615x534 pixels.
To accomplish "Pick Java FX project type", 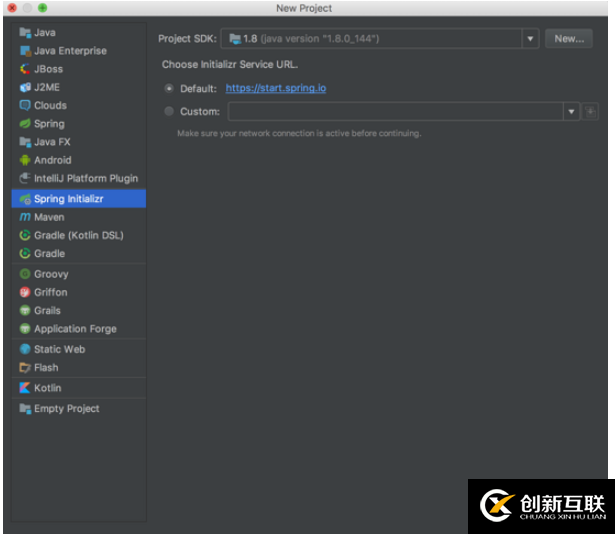I will coord(79,142).
